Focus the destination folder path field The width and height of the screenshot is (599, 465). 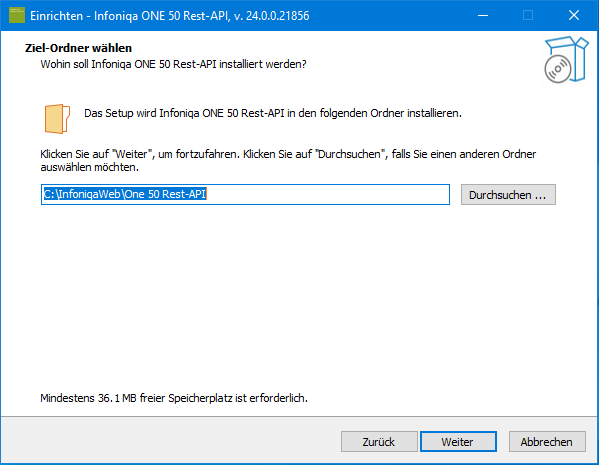pos(245,194)
